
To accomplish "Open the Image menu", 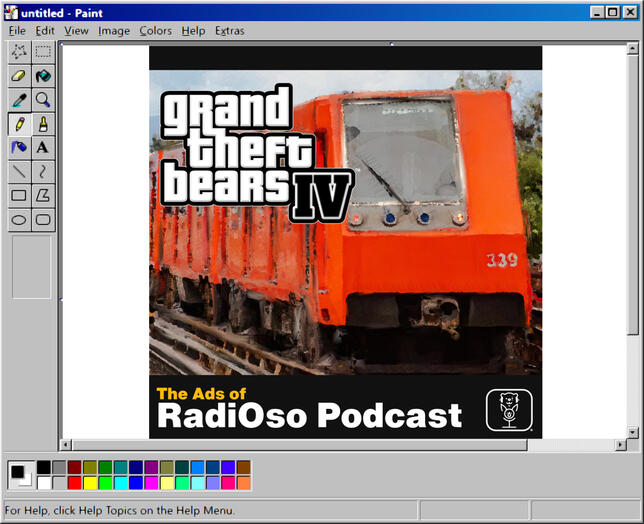I will 114,31.
